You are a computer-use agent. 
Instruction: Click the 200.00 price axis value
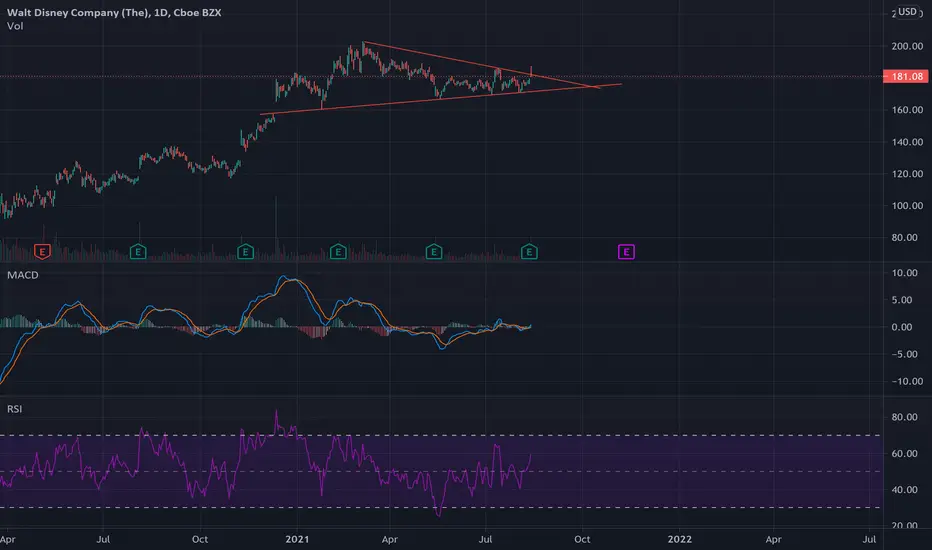(907, 46)
